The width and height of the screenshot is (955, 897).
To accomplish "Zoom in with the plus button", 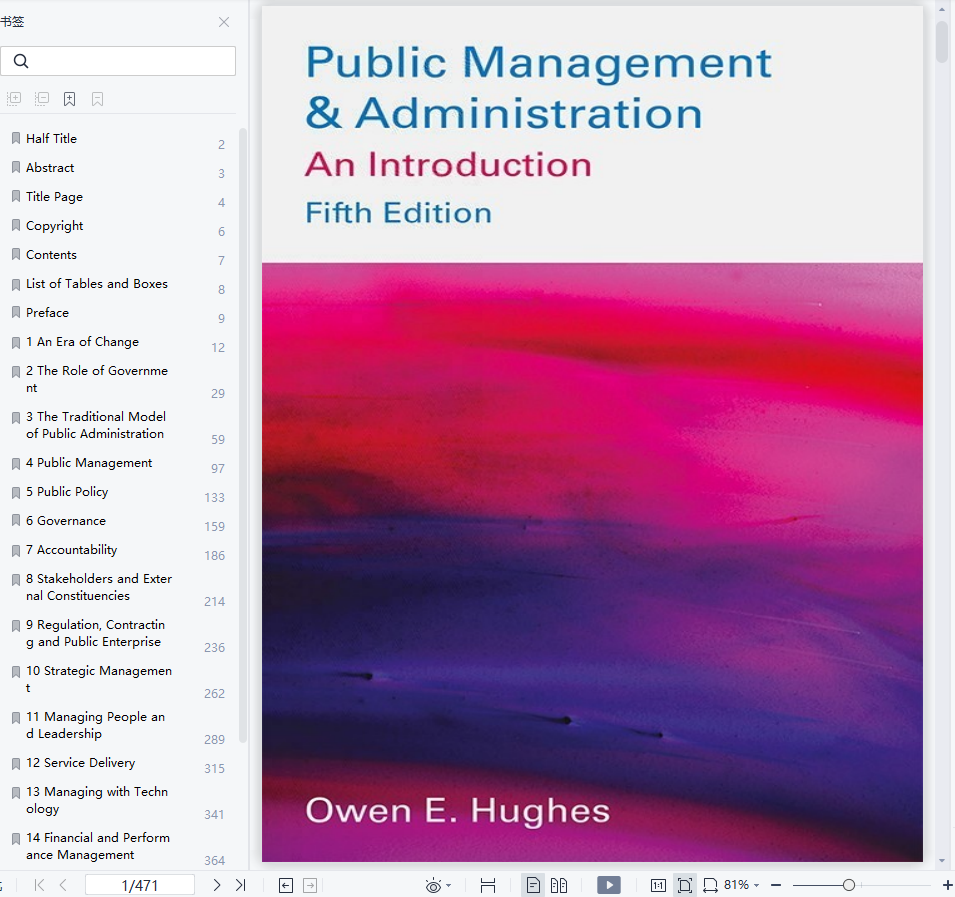I will (x=948, y=885).
